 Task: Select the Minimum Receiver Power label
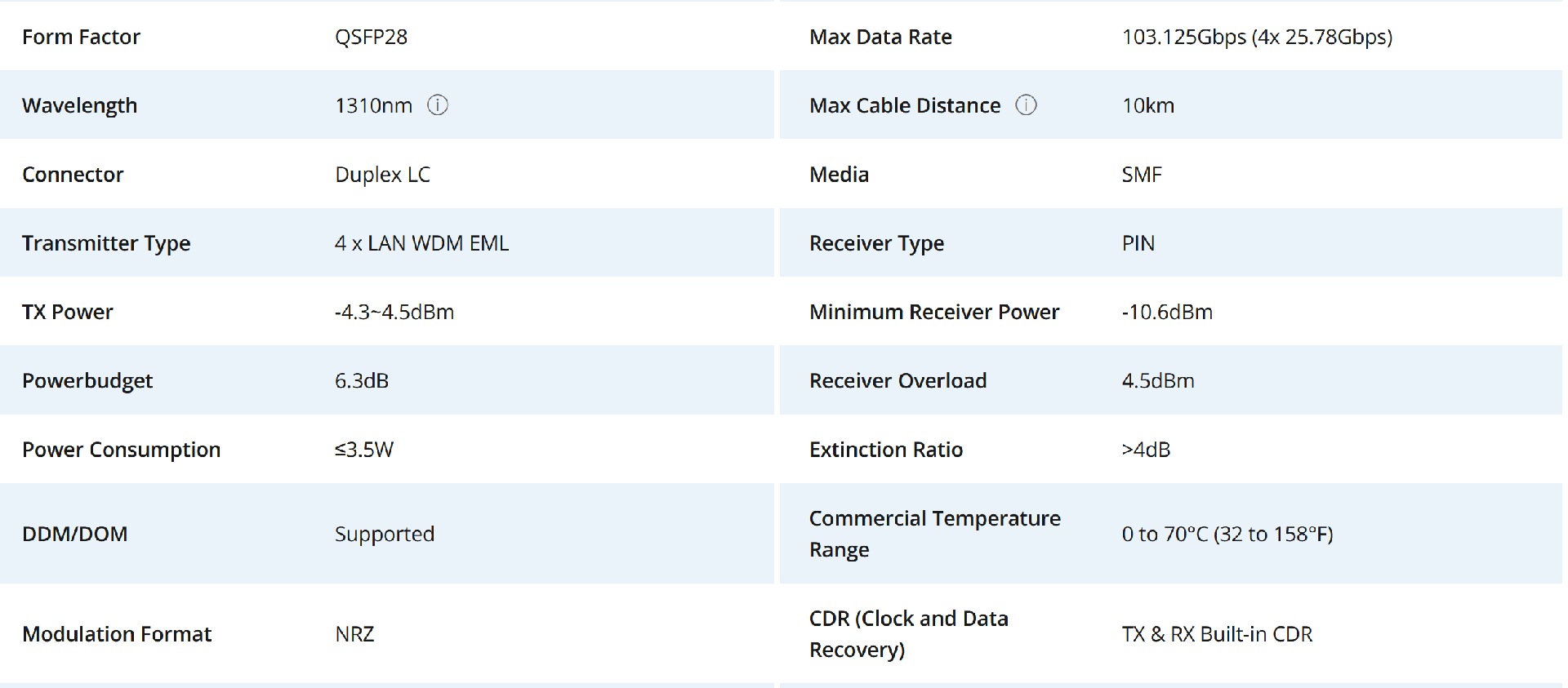click(934, 312)
